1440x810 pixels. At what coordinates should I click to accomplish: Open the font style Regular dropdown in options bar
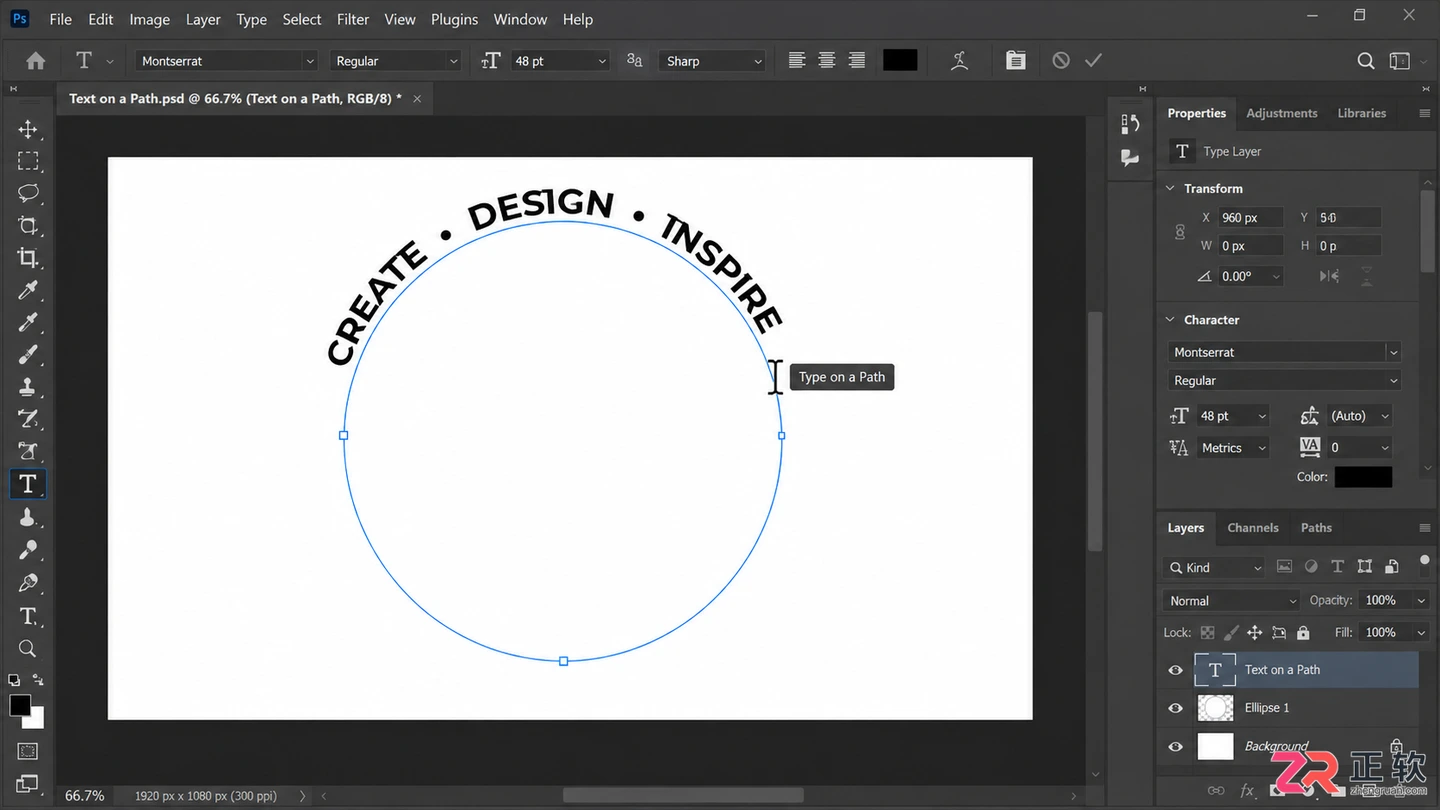pos(396,61)
